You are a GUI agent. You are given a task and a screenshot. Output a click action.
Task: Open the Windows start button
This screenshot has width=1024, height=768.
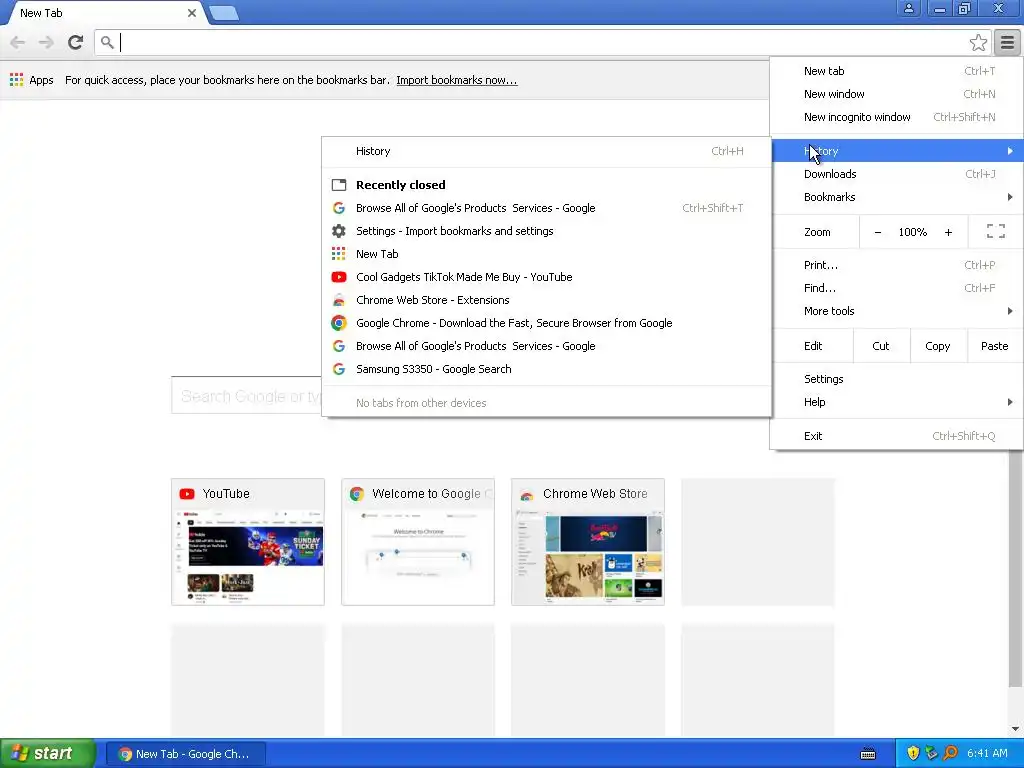pos(48,754)
